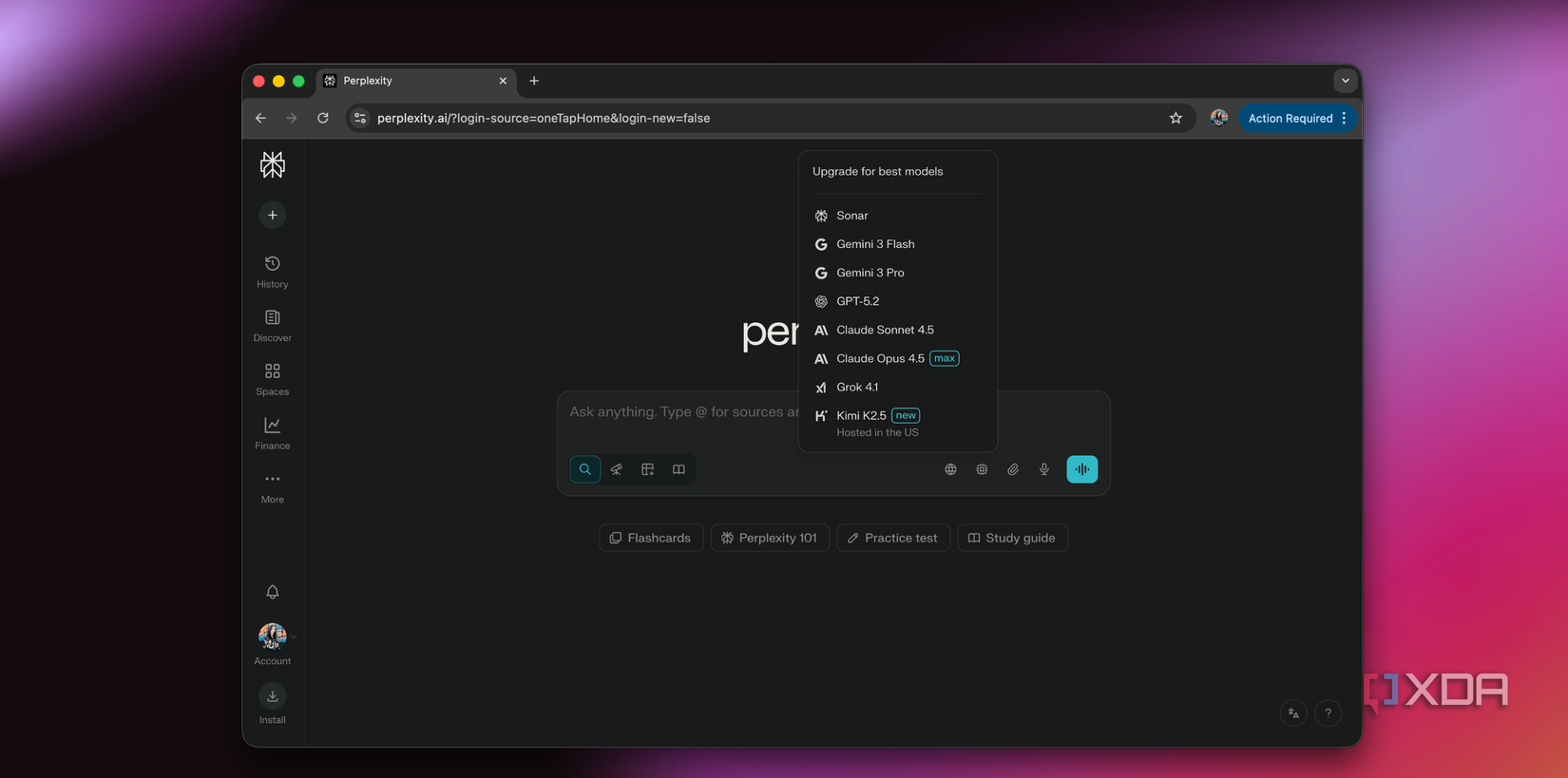Viewport: 1568px width, 778px height.
Task: Select the Sonar model
Action: click(x=898, y=216)
